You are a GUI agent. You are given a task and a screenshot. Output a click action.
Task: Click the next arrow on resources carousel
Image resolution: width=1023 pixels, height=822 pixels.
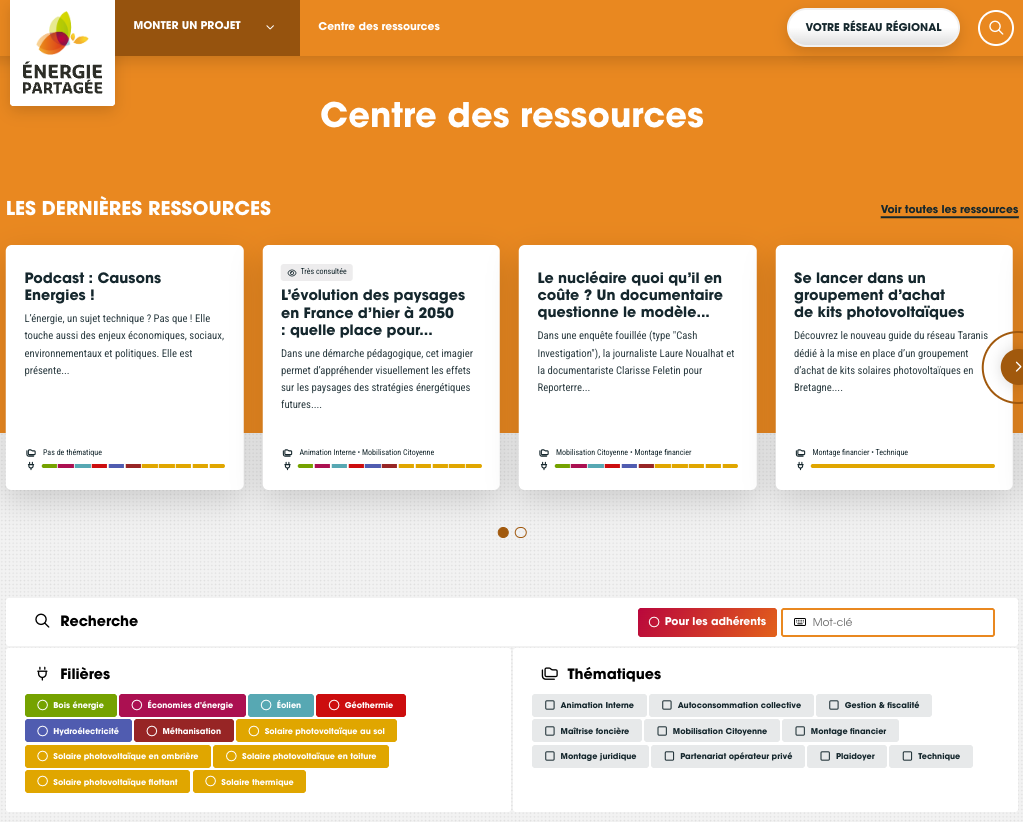click(x=1015, y=367)
